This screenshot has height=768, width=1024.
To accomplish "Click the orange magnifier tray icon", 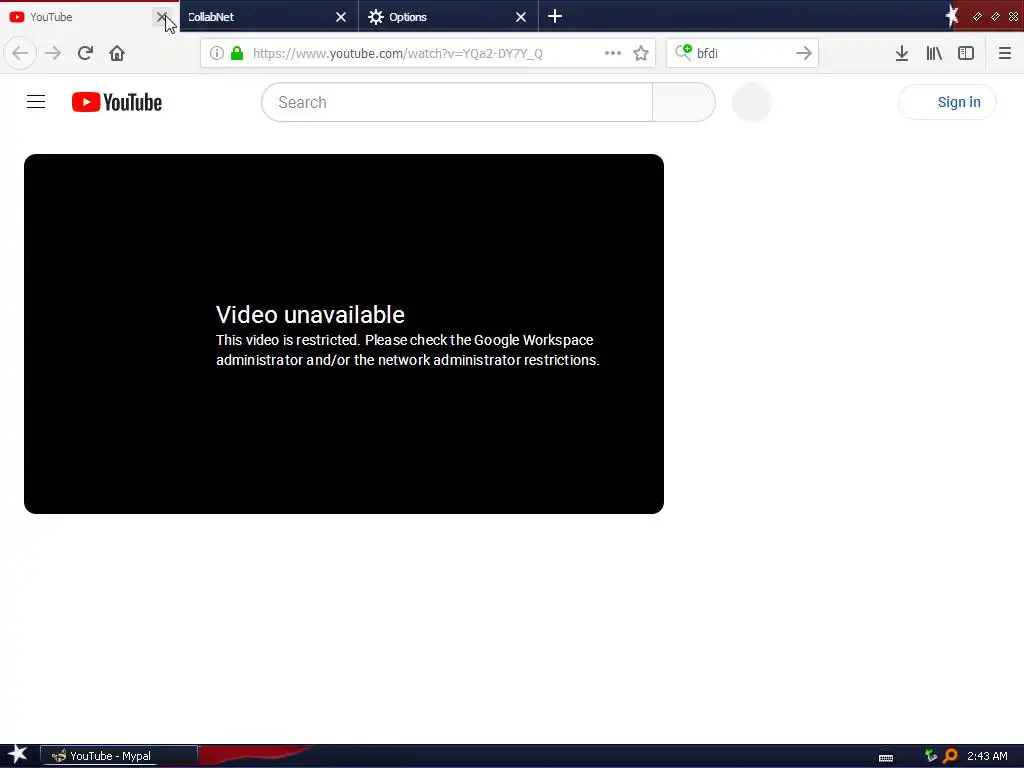I will pyautogui.click(x=950, y=756).
